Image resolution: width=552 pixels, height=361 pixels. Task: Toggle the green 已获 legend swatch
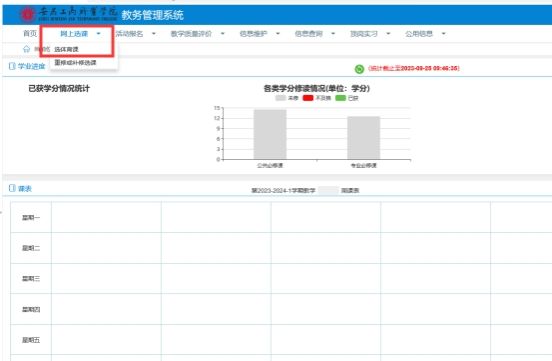point(340,98)
